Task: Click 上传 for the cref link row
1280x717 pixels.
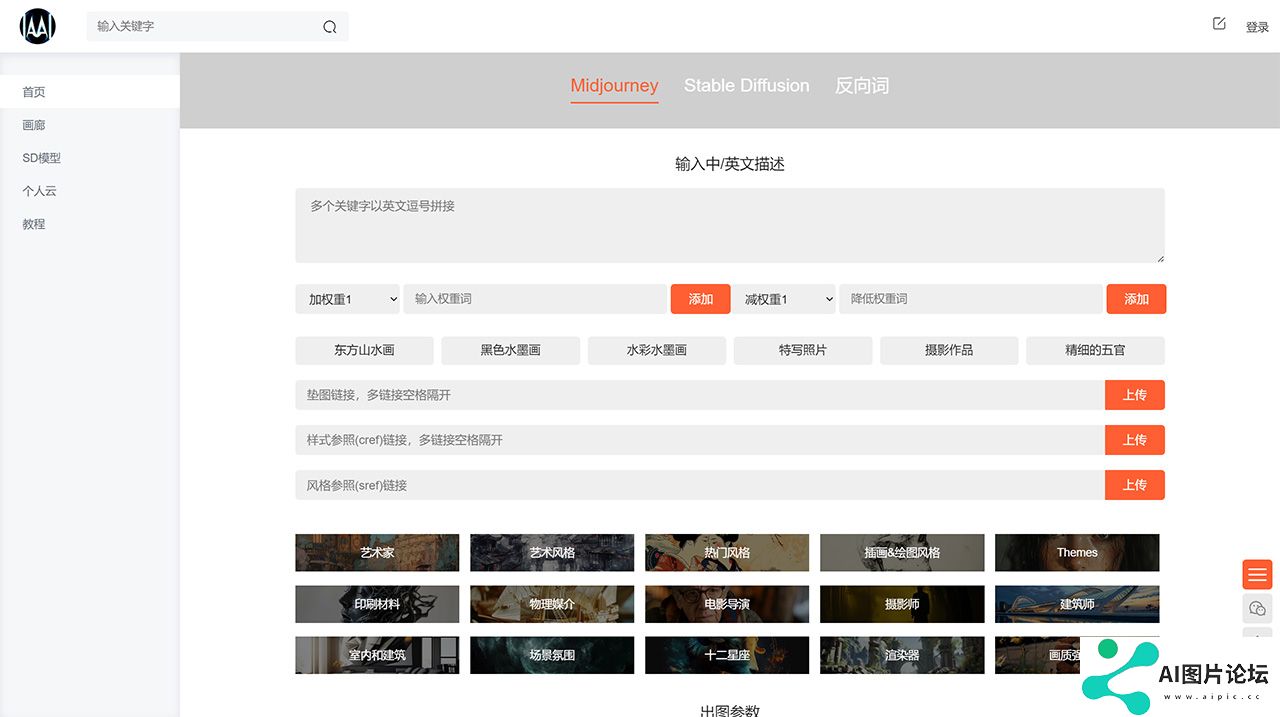Action: 1135,440
